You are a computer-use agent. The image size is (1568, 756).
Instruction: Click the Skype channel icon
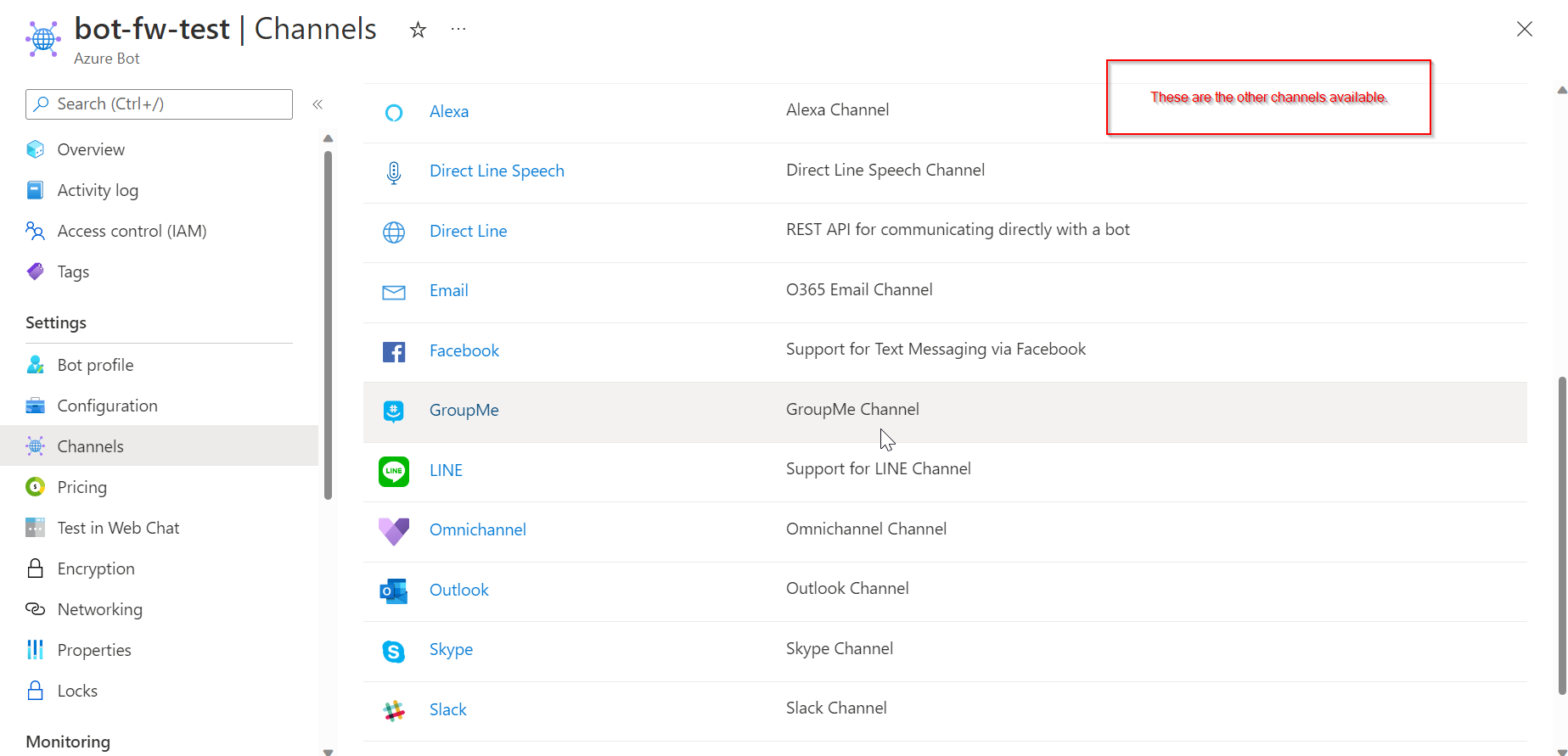(x=394, y=651)
